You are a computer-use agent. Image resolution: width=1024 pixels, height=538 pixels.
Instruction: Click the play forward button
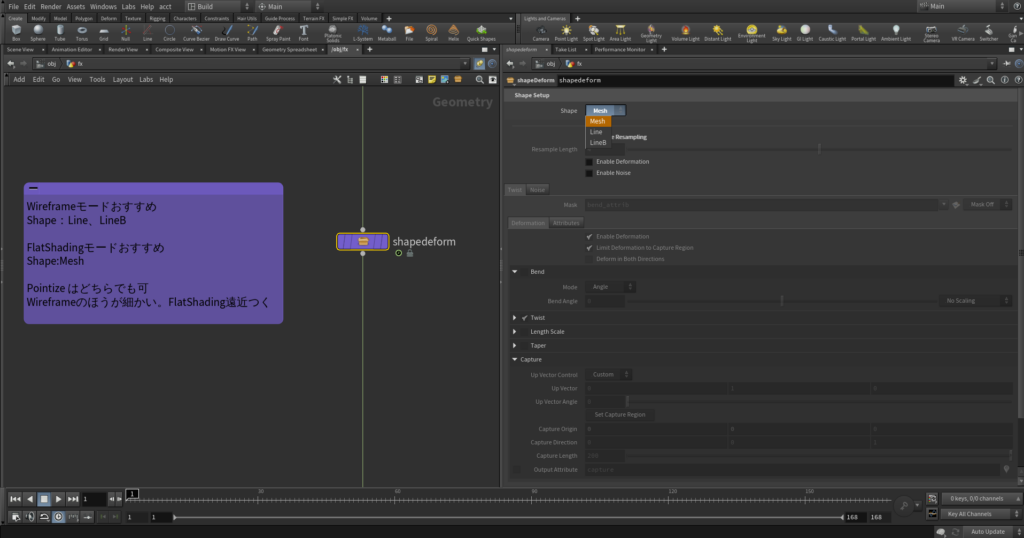pyautogui.click(x=59, y=498)
